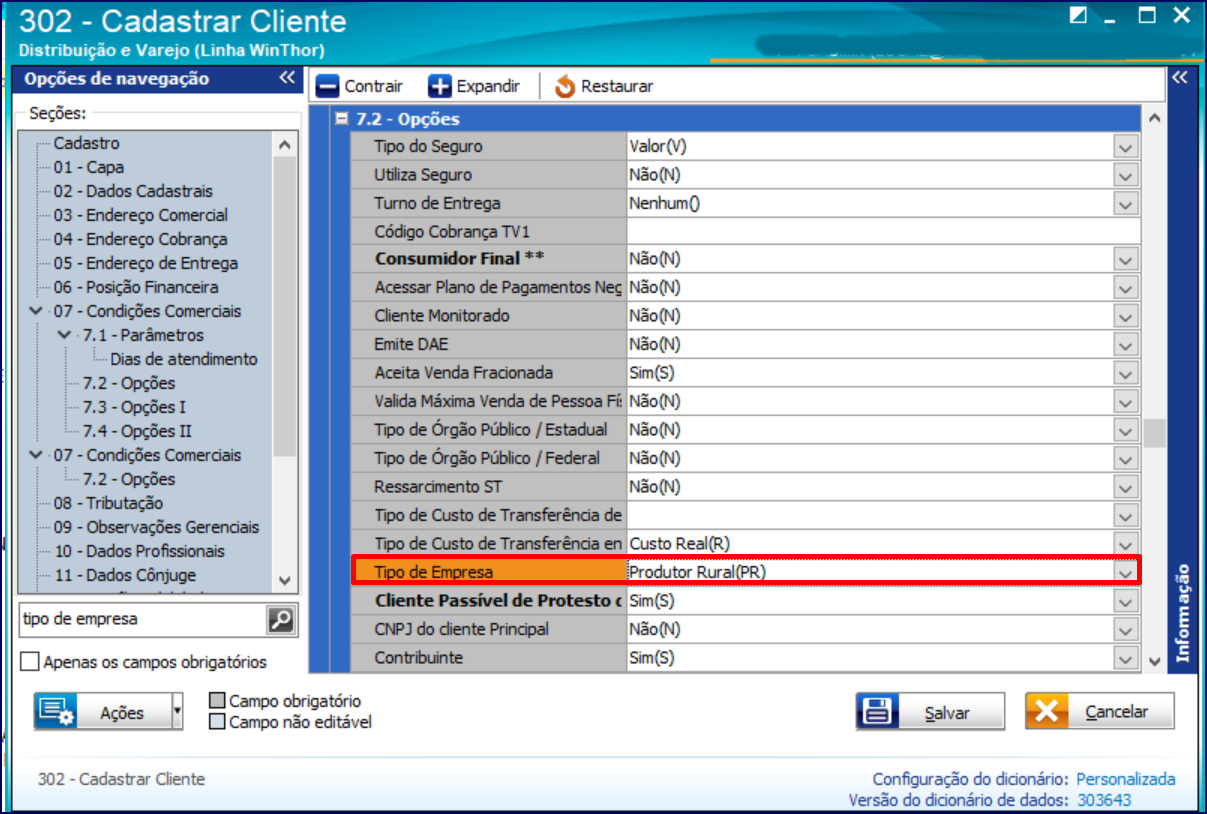Select 11 - Dados Cônjuge section
Image resolution: width=1207 pixels, height=814 pixels.
point(125,575)
